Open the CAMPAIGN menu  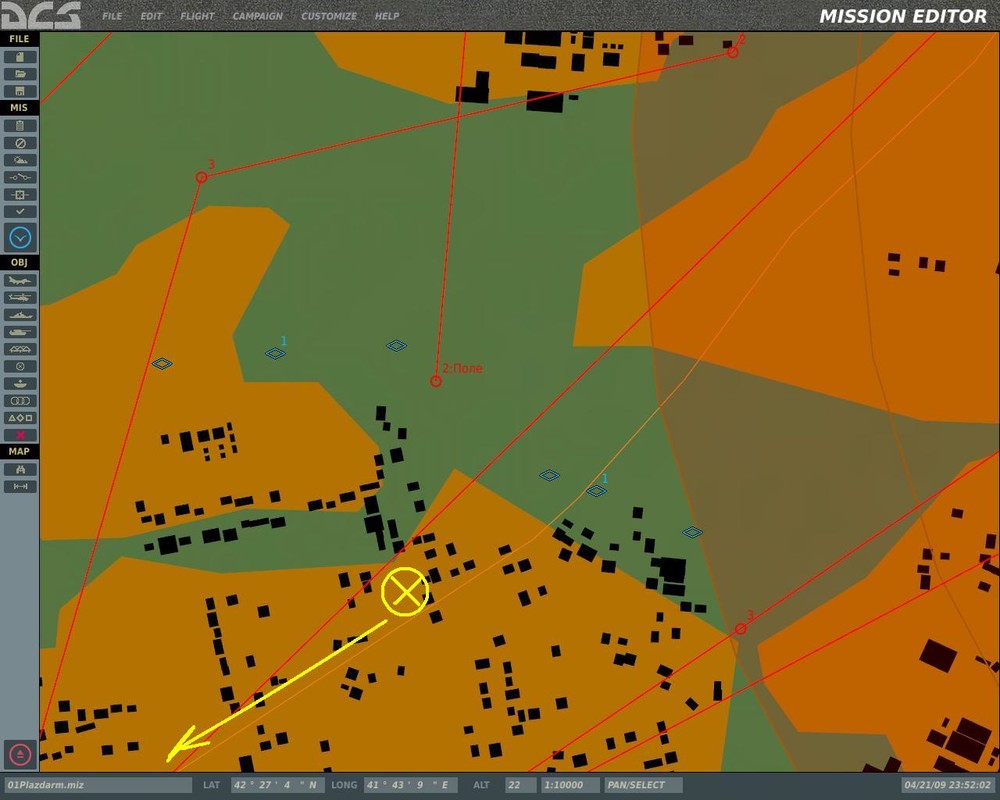pos(257,16)
